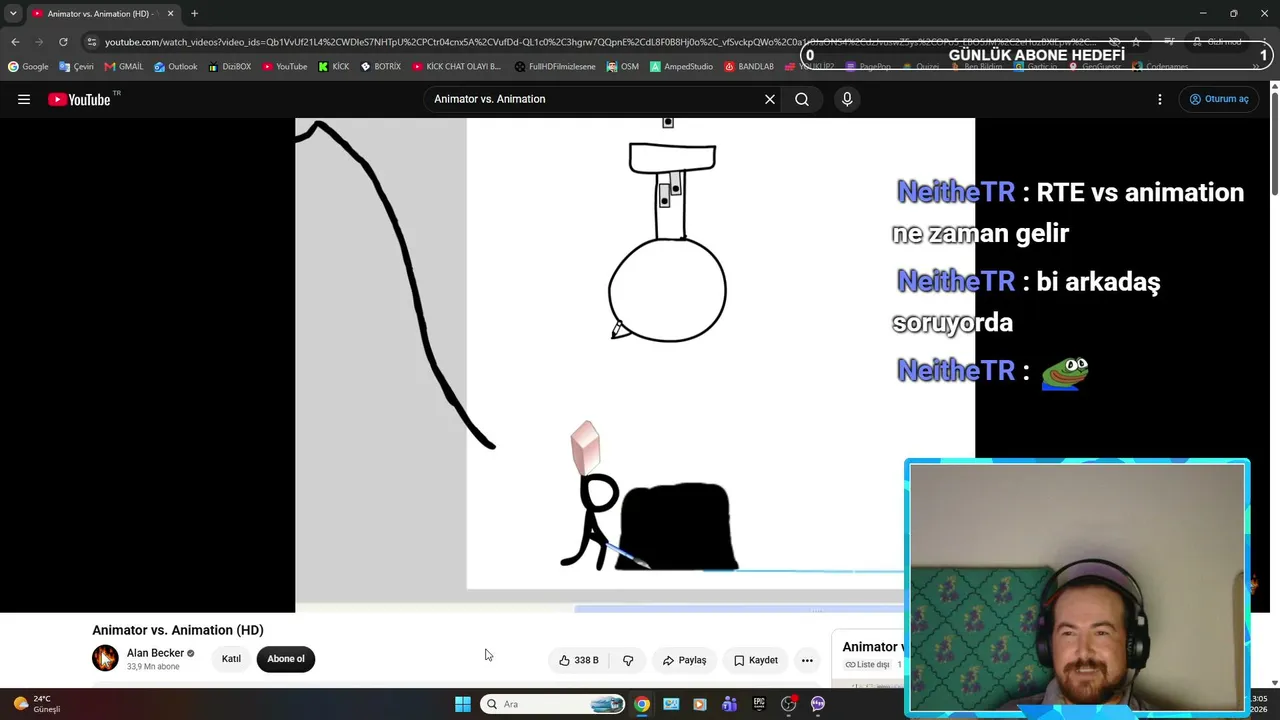Open a new browser tab
Viewport: 1280px width, 720px height.
pyautogui.click(x=194, y=14)
